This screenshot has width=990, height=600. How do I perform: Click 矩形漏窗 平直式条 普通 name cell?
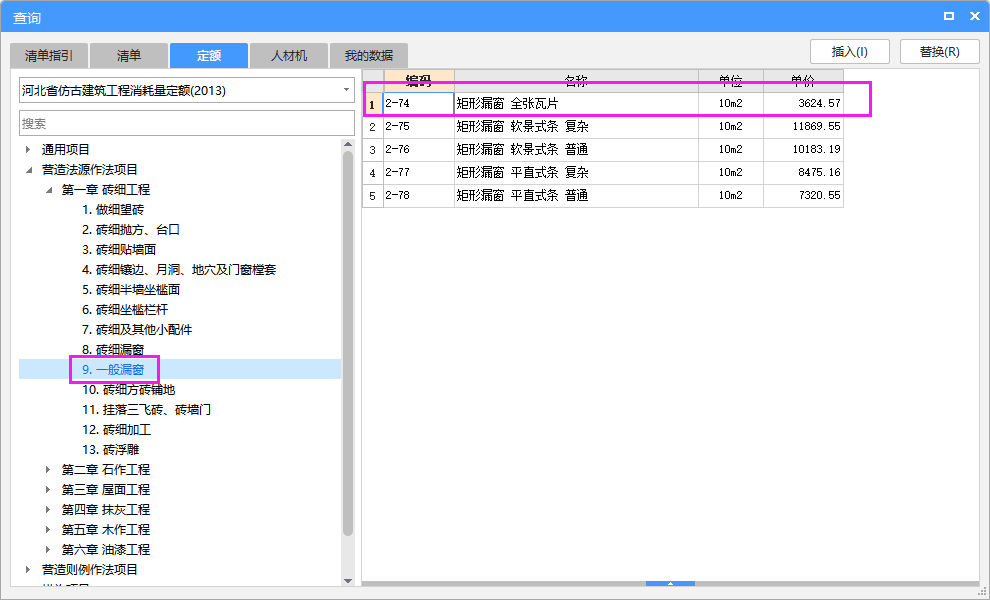[576, 196]
